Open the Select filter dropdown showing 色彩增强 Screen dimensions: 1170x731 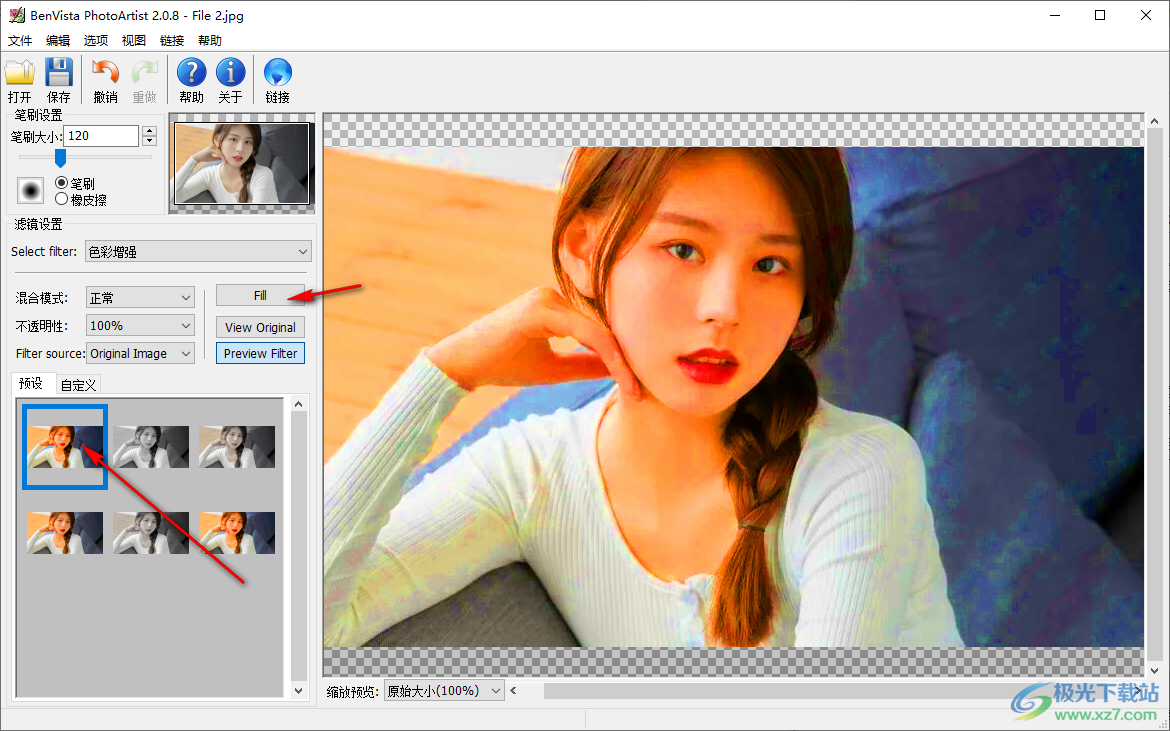click(x=198, y=251)
